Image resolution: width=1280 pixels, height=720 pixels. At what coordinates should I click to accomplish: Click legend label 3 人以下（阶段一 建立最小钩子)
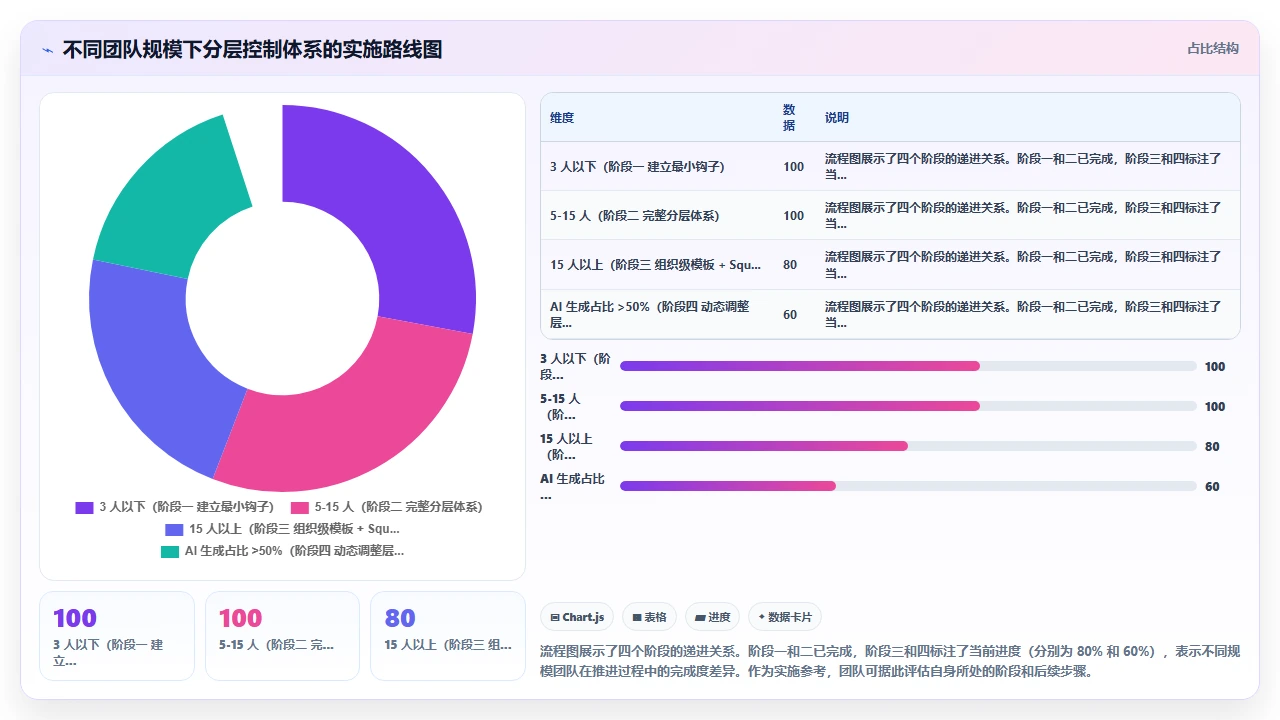[x=186, y=507]
